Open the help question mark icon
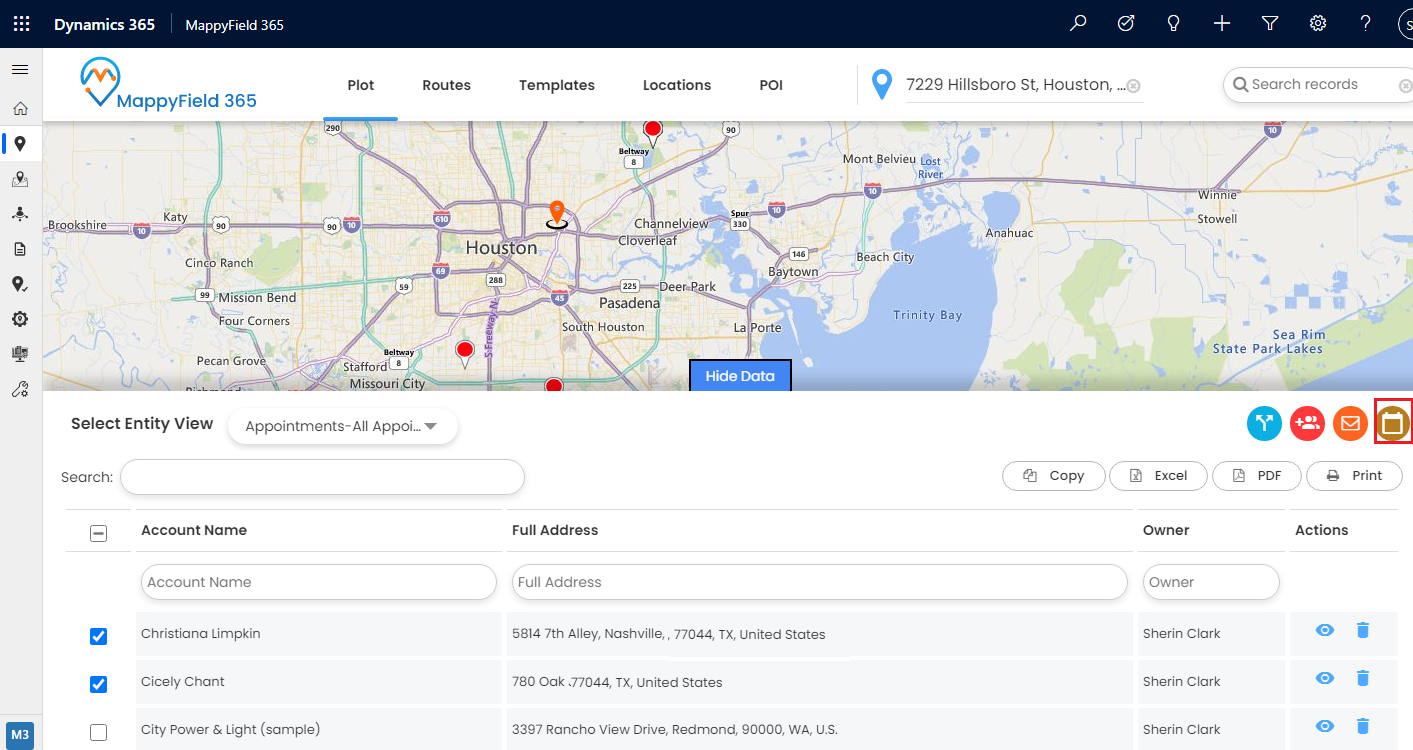This screenshot has height=750, width=1413. 1365,24
